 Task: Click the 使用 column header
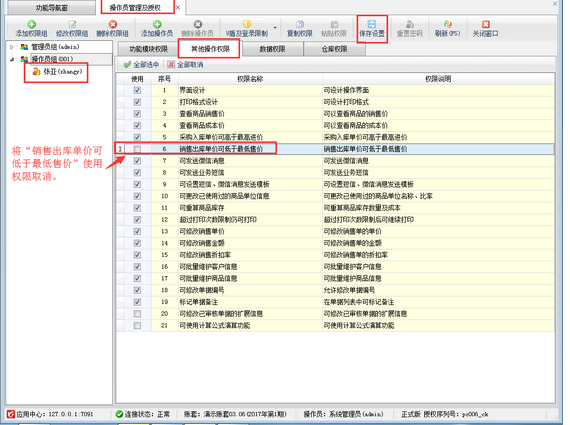(x=137, y=79)
